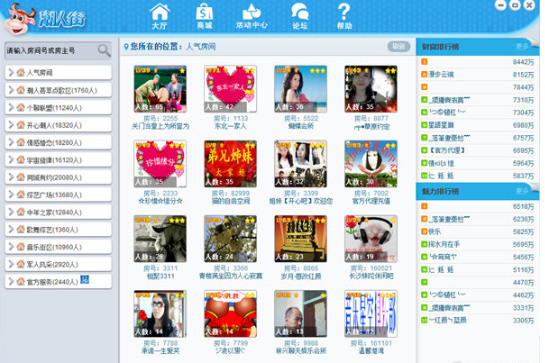Open room 160521 cat with headphones thumbnail
The height and width of the screenshot is (363, 545).
(x=371, y=239)
